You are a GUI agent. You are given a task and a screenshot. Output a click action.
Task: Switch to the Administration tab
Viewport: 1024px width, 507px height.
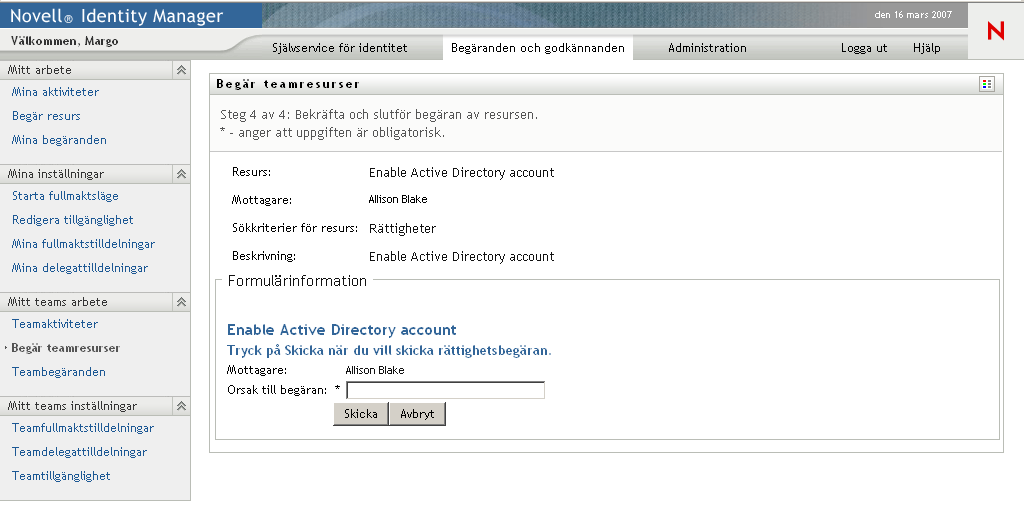click(x=707, y=48)
